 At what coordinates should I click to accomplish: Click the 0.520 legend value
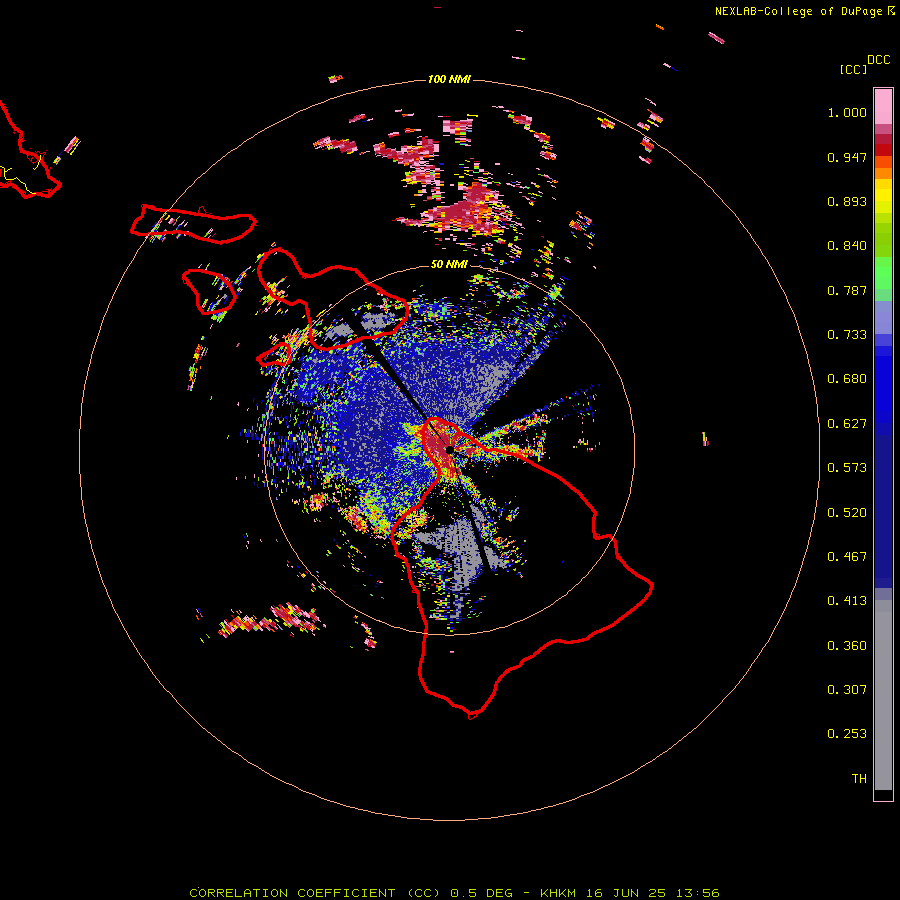(x=847, y=513)
